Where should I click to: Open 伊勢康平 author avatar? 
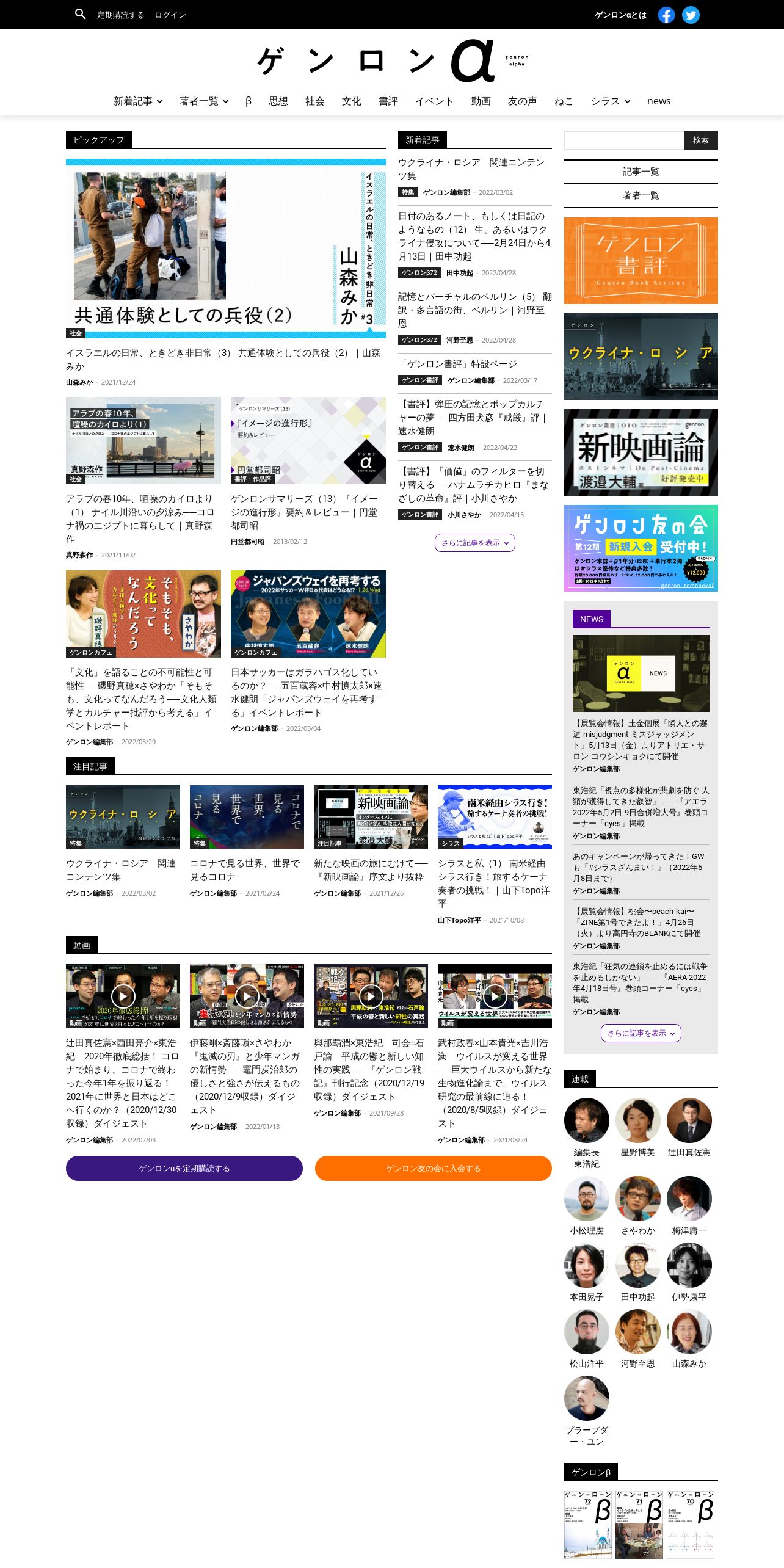[x=689, y=1265]
